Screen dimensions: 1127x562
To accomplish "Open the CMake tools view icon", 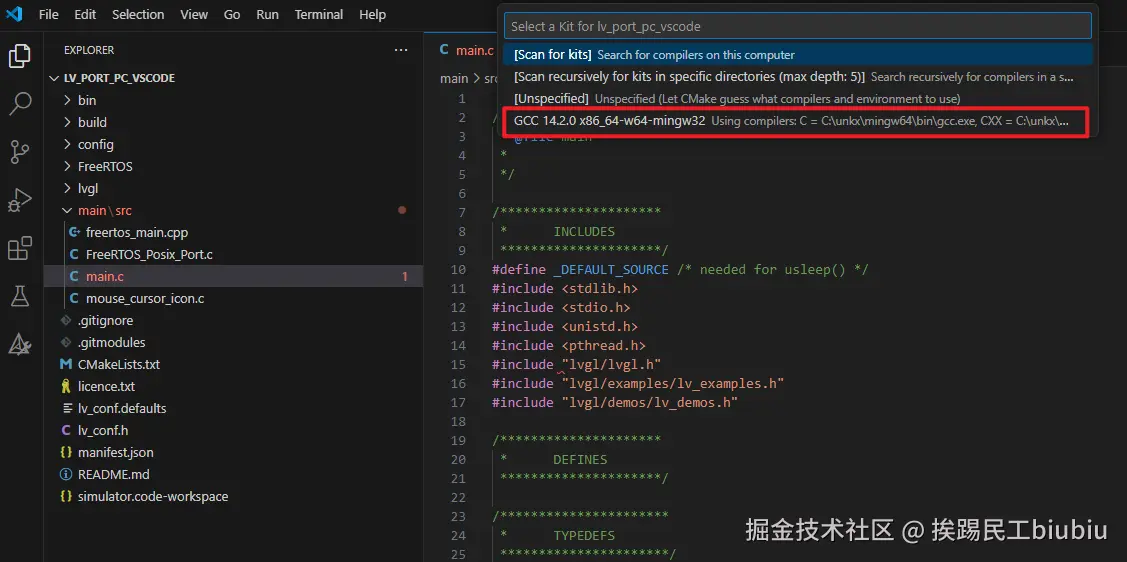I will [x=20, y=344].
